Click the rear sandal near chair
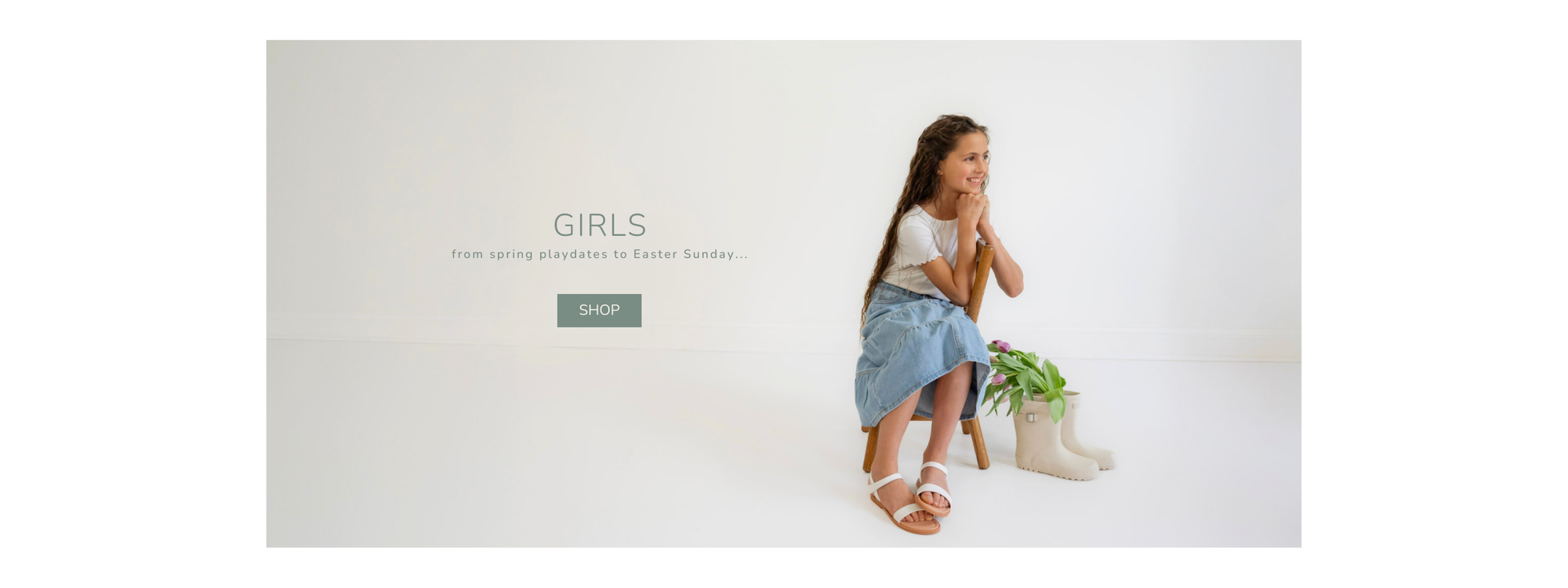 click(935, 488)
